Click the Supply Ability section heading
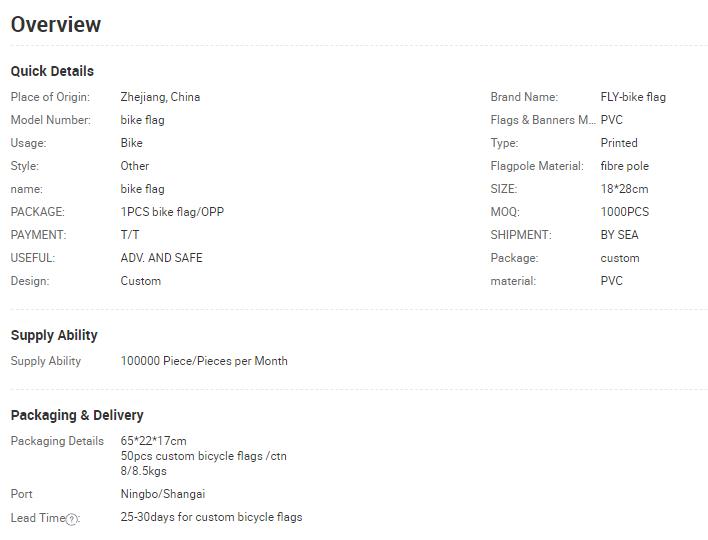The image size is (708, 540). [54, 335]
